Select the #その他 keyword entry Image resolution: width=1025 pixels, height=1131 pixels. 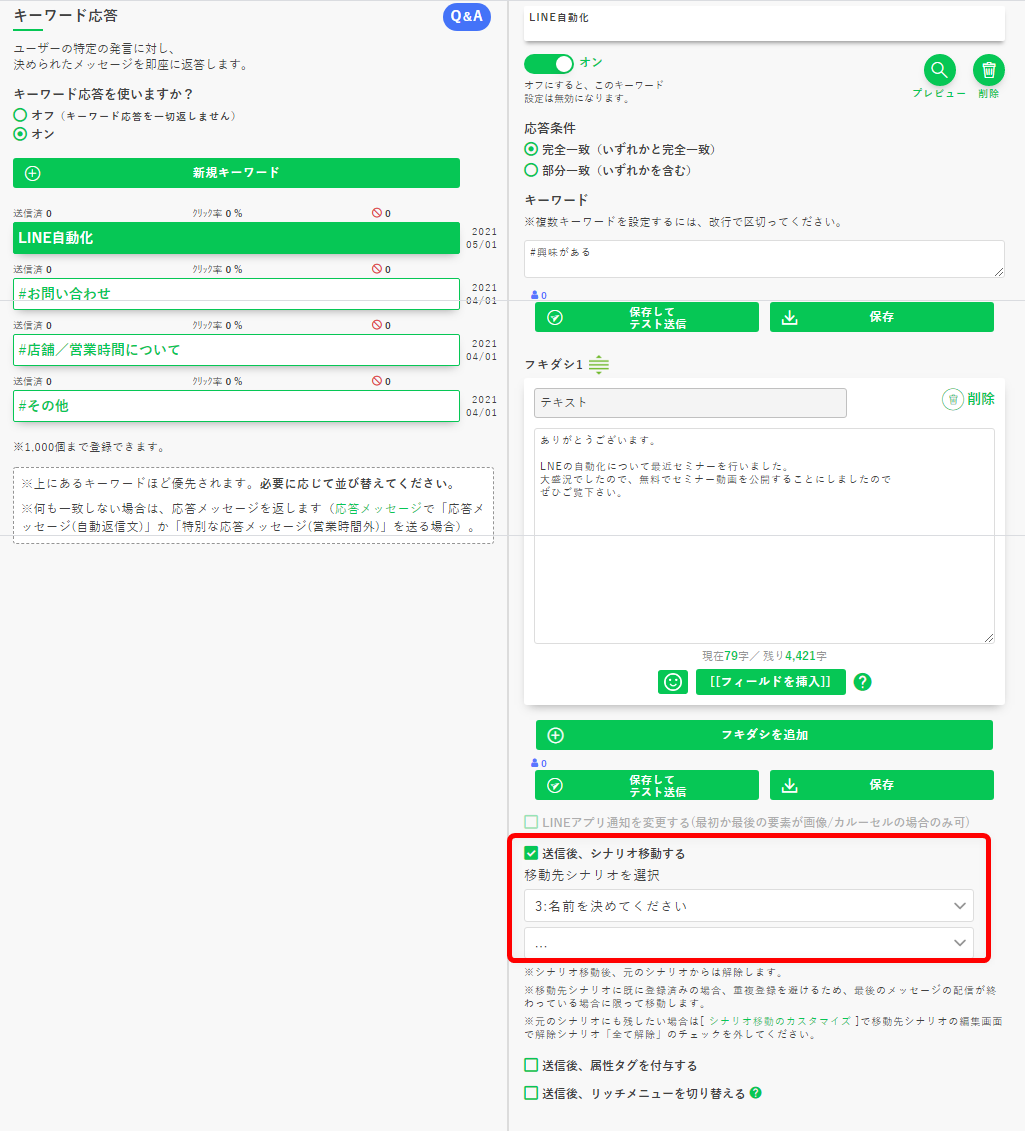click(235, 406)
